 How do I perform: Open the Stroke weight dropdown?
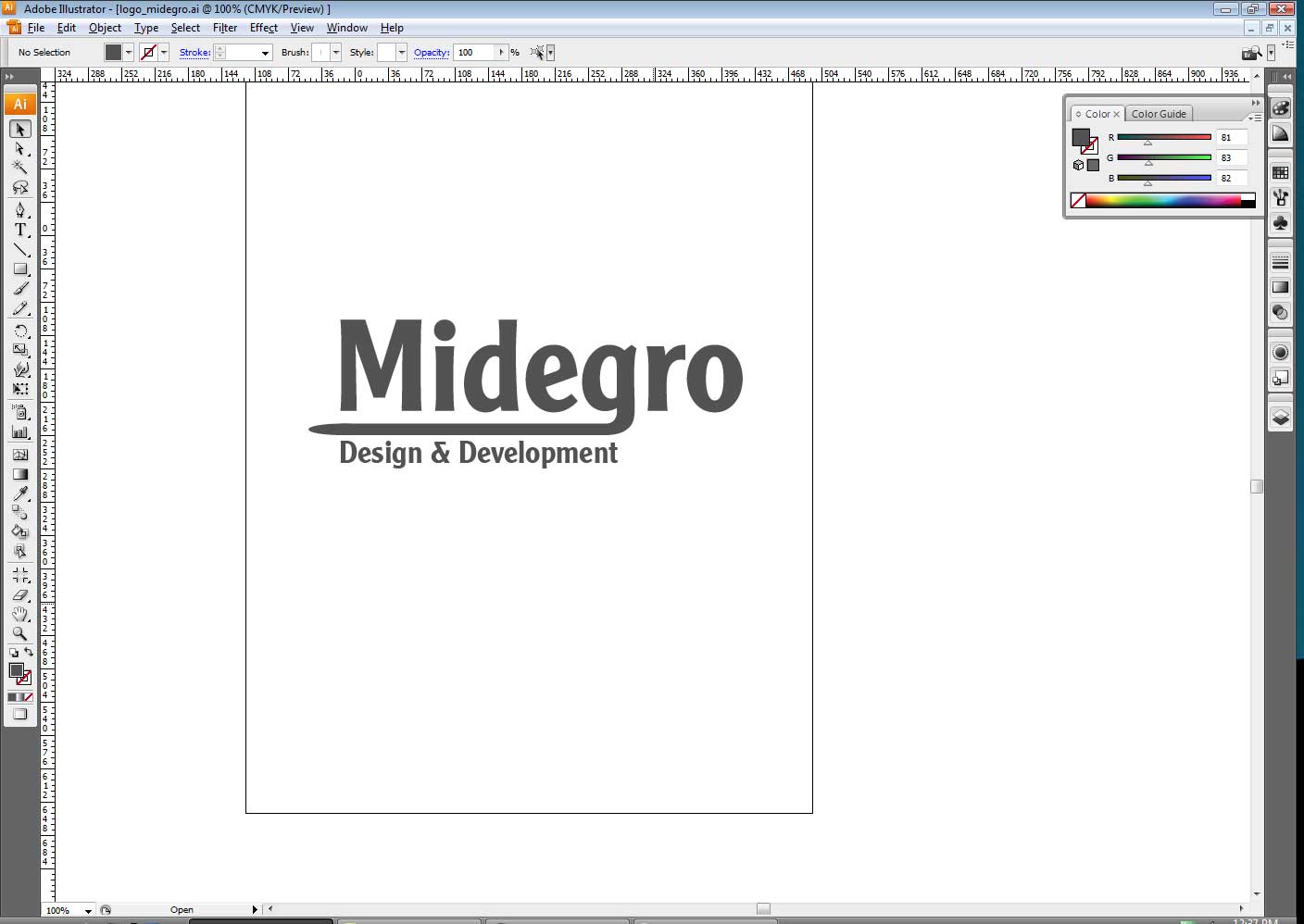click(x=265, y=53)
